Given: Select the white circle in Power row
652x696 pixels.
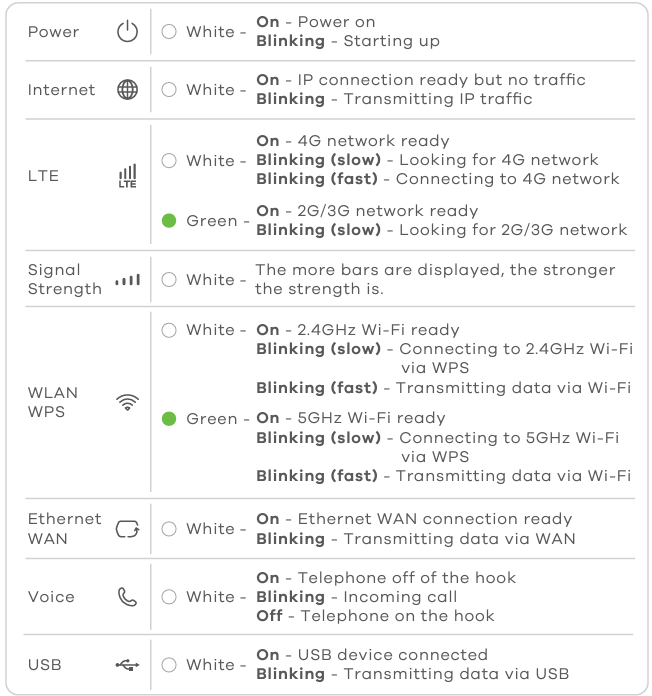Looking at the screenshot, I should tap(169, 32).
